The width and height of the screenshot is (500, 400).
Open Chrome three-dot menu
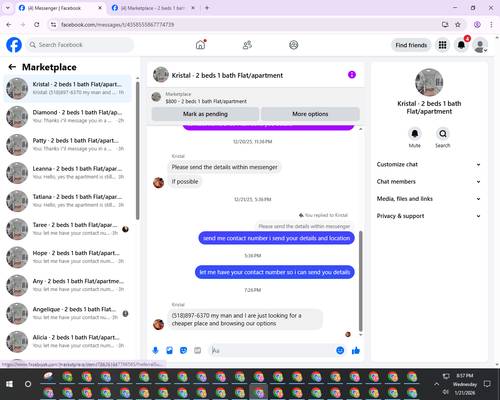tap(491, 24)
